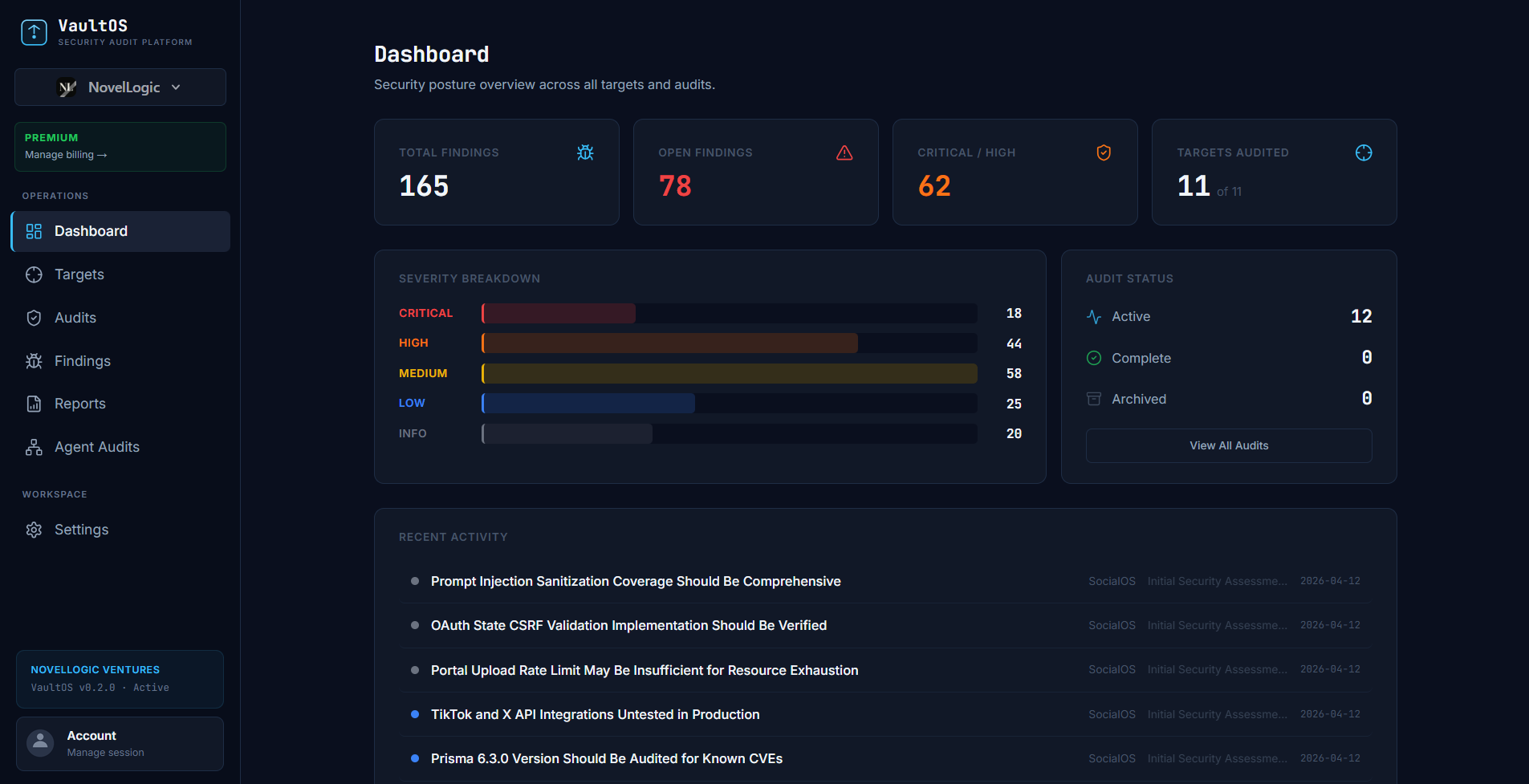The width and height of the screenshot is (1529, 784).
Task: Open Prisma 6.3.0 Version audit item
Action: pos(886,758)
